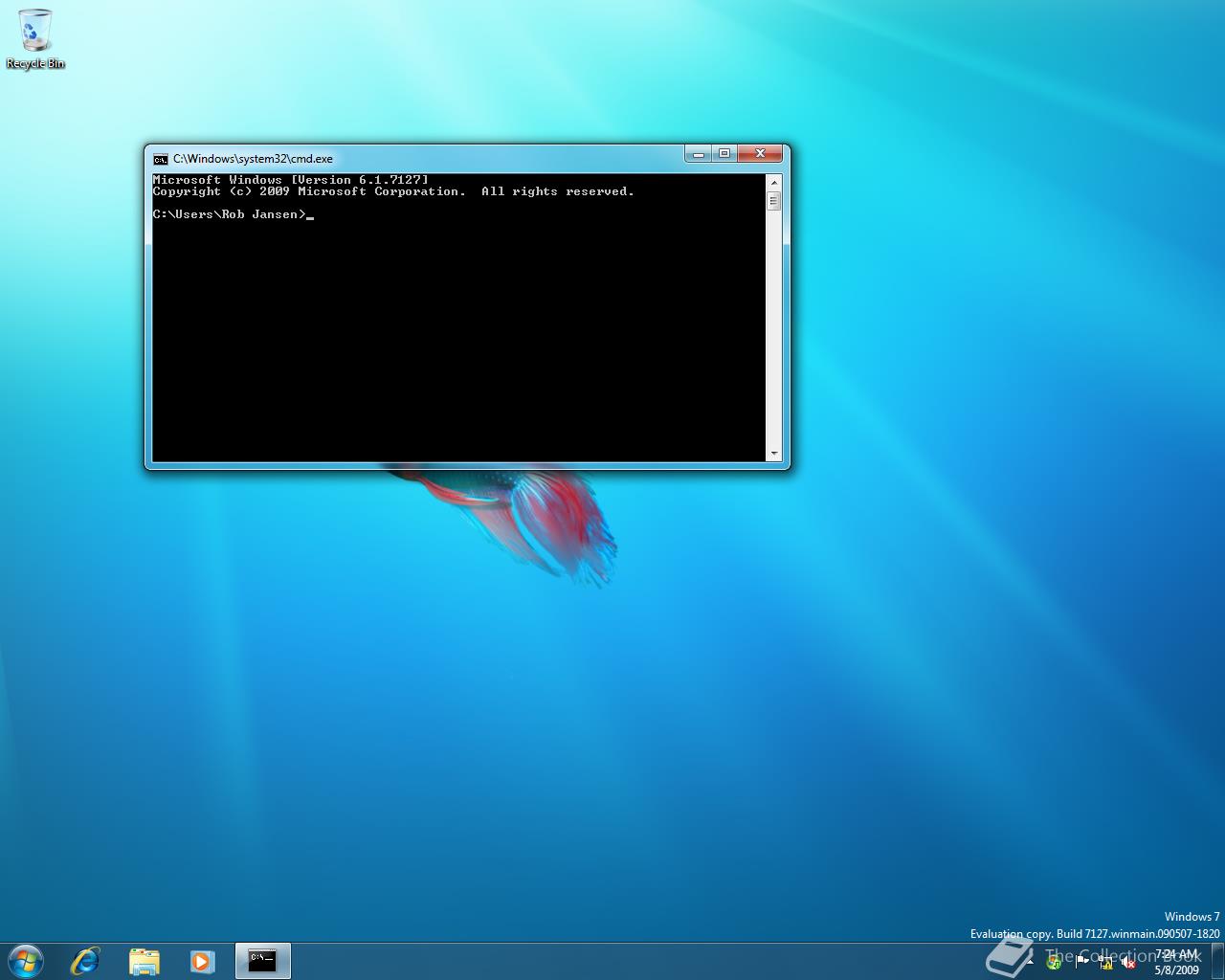Minimize the cmd.exe window
Image resolution: width=1225 pixels, height=980 pixels.
699,153
